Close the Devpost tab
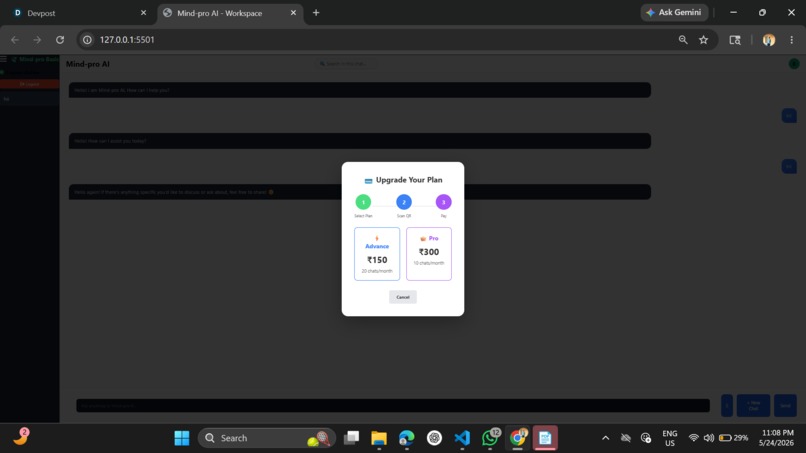The width and height of the screenshot is (806, 453). [x=143, y=13]
